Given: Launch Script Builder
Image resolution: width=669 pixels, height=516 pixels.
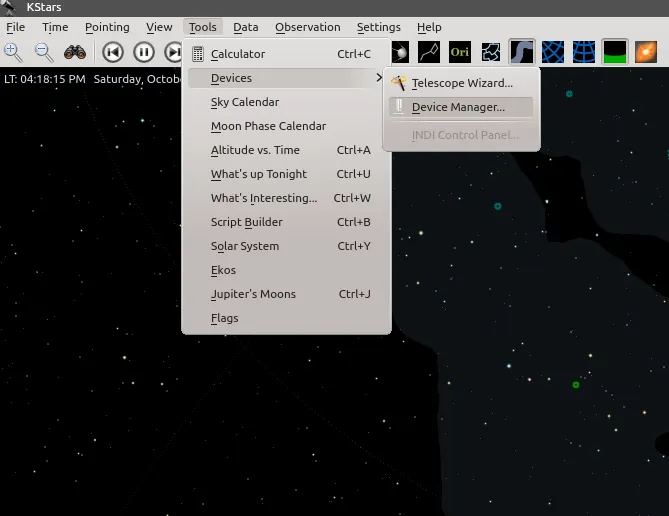Looking at the screenshot, I should click(286, 222).
